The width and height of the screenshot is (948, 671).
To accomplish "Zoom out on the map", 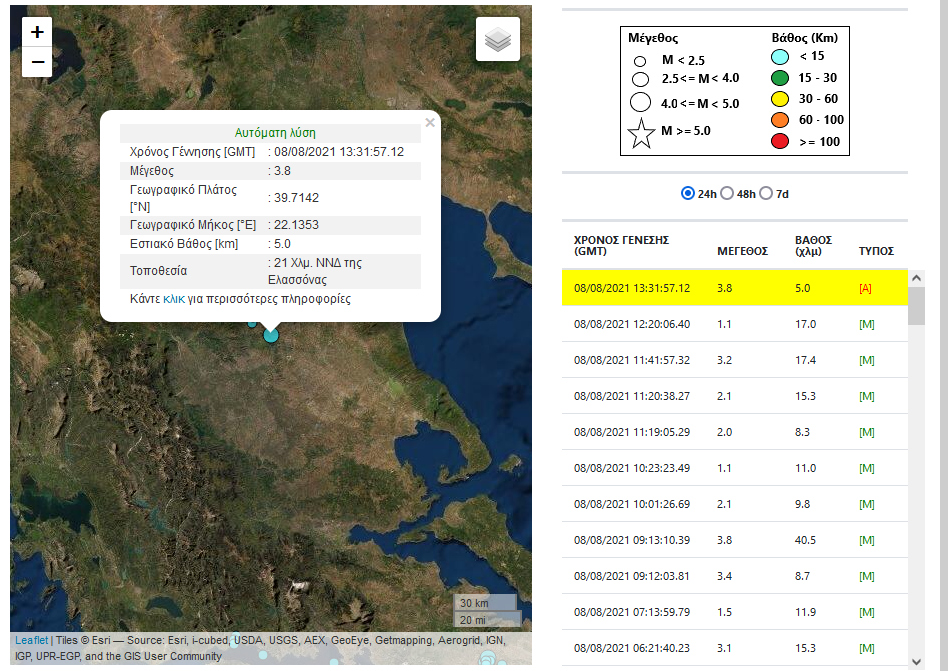I will click(37, 62).
